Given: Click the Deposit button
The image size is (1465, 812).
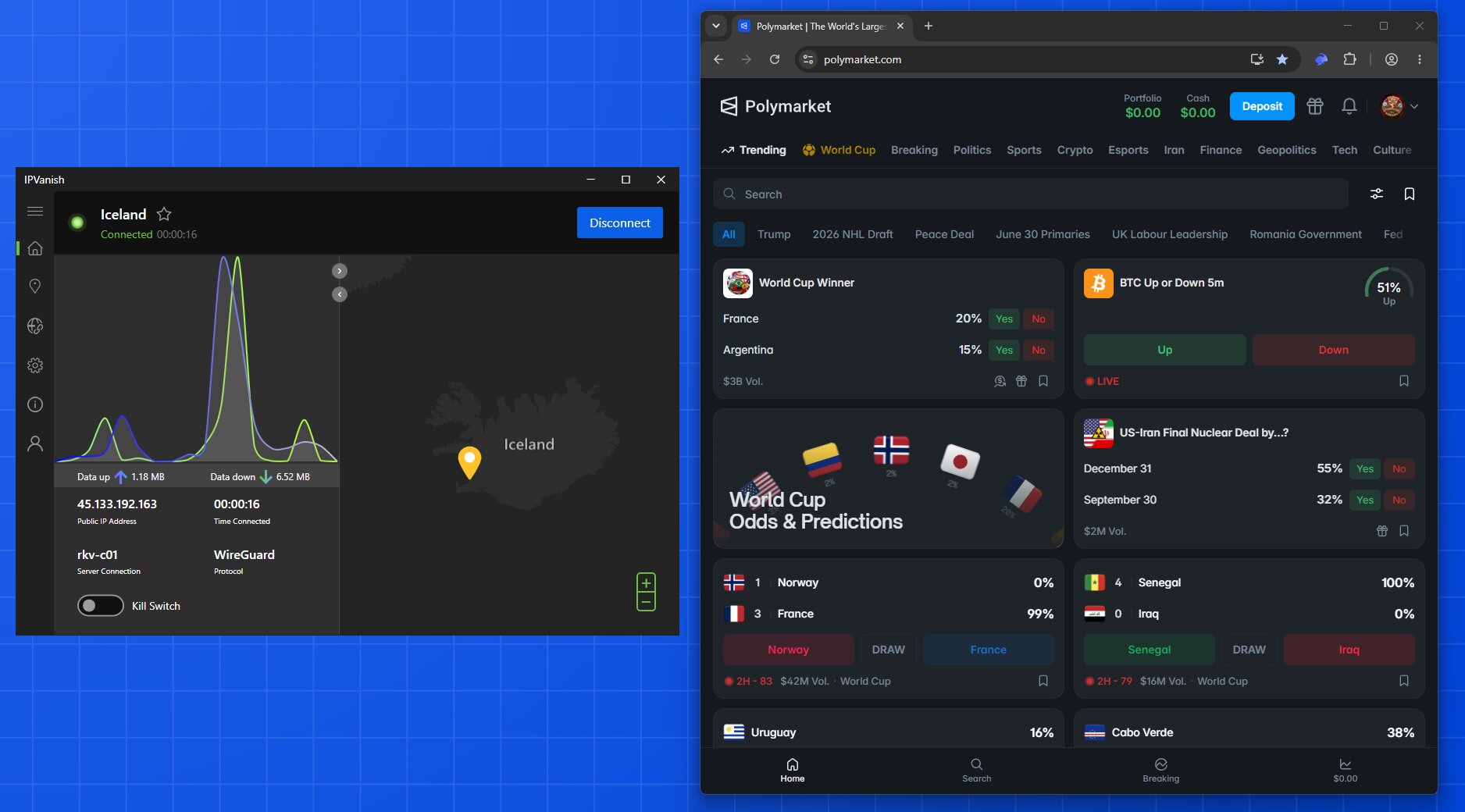Looking at the screenshot, I should point(1262,106).
